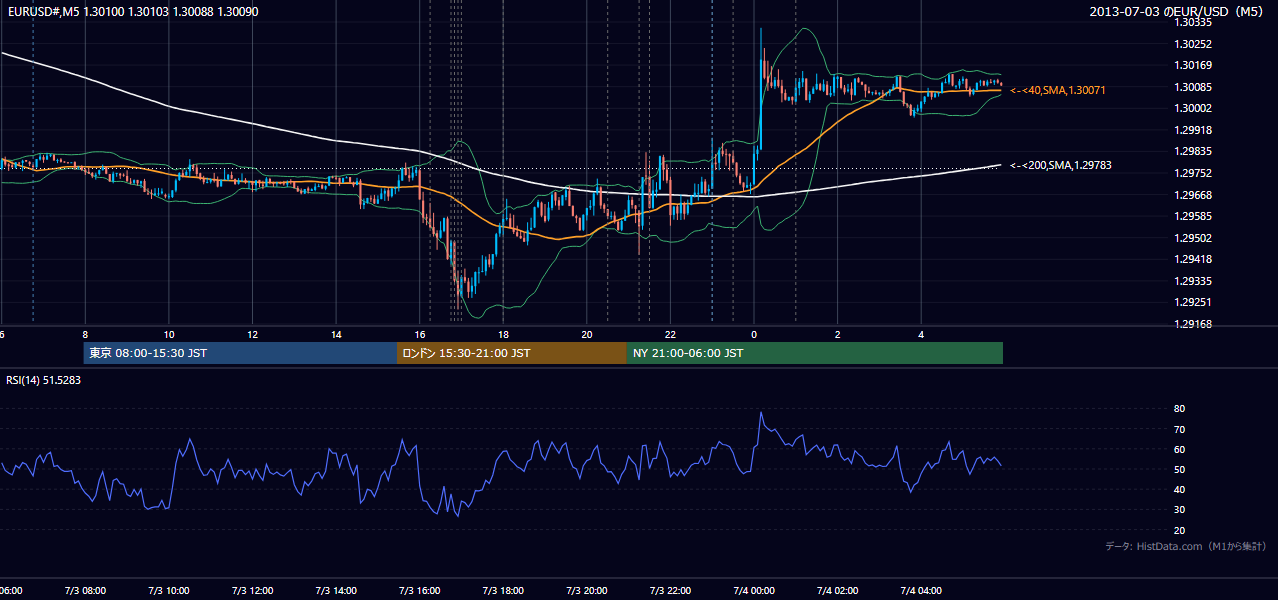Image resolution: width=1278 pixels, height=600 pixels.
Task: Click hour label 14 under price chart
Action: [336, 335]
